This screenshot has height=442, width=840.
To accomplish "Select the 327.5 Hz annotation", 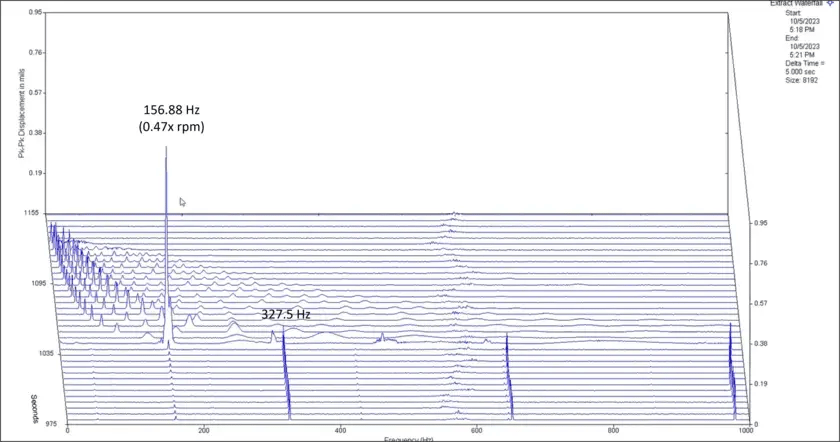I will point(286,314).
